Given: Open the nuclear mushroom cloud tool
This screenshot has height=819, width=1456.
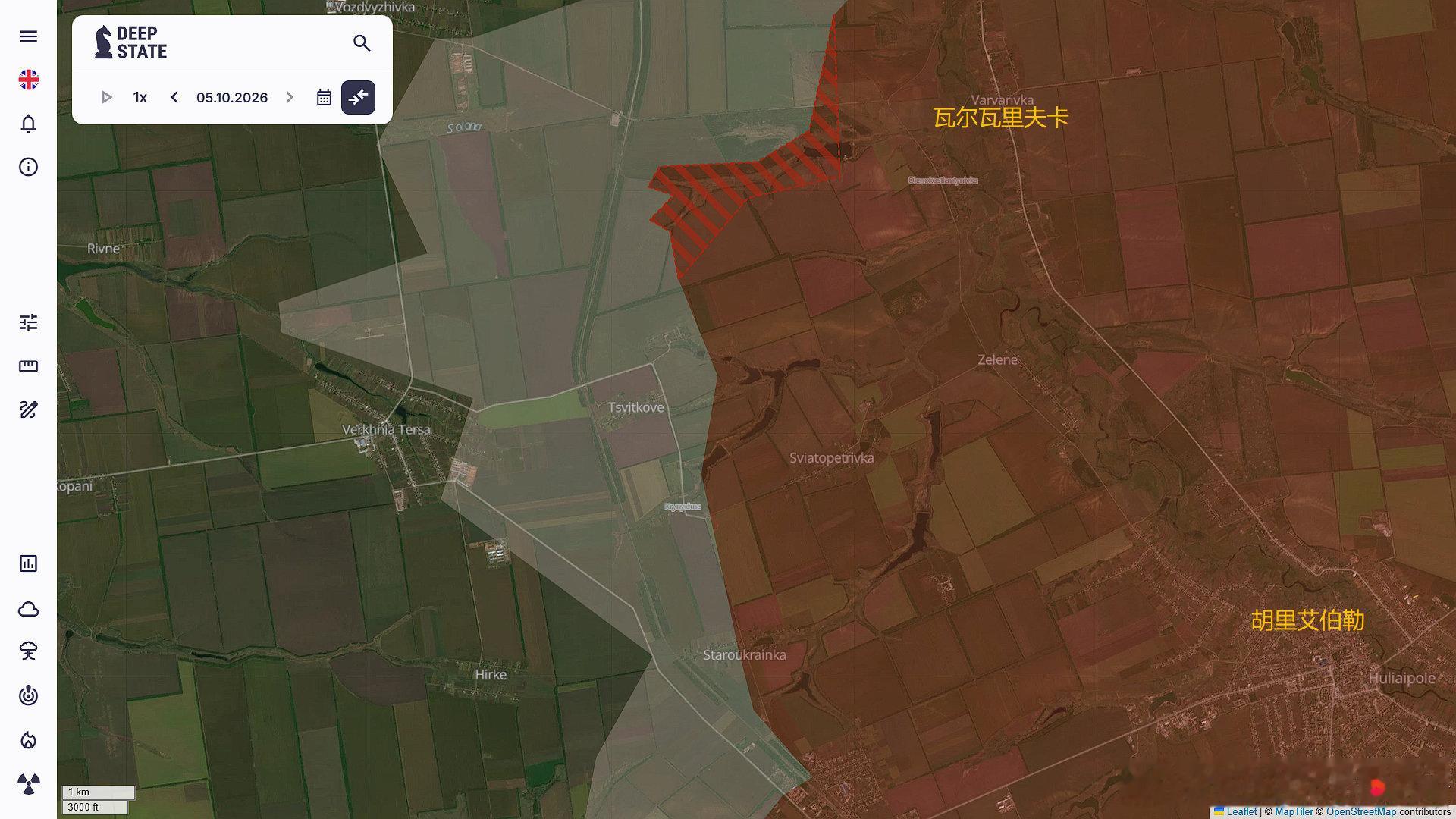Looking at the screenshot, I should tap(28, 651).
